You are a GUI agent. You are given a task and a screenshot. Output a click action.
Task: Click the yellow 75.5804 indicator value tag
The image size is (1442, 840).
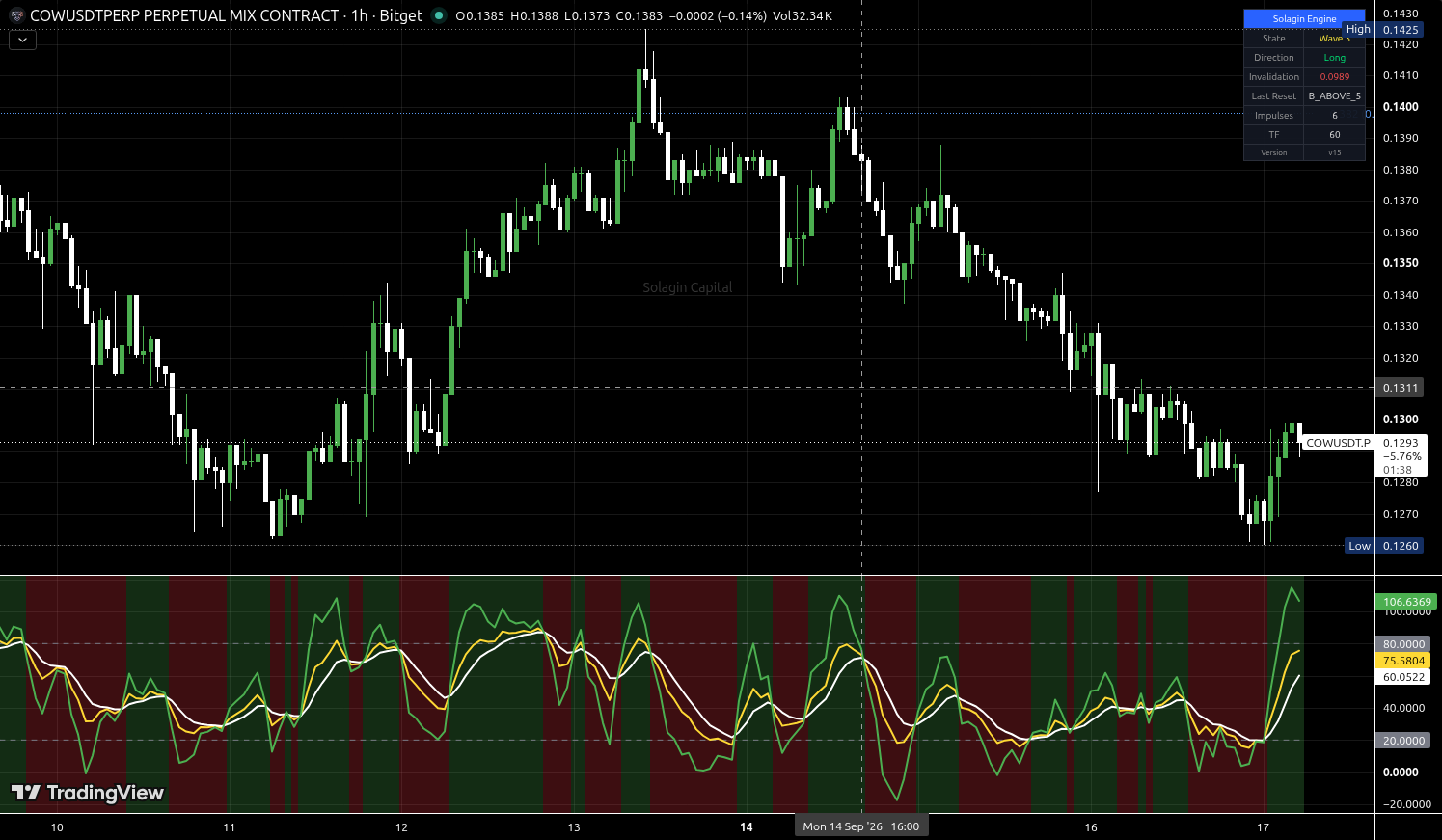pyautogui.click(x=1403, y=661)
